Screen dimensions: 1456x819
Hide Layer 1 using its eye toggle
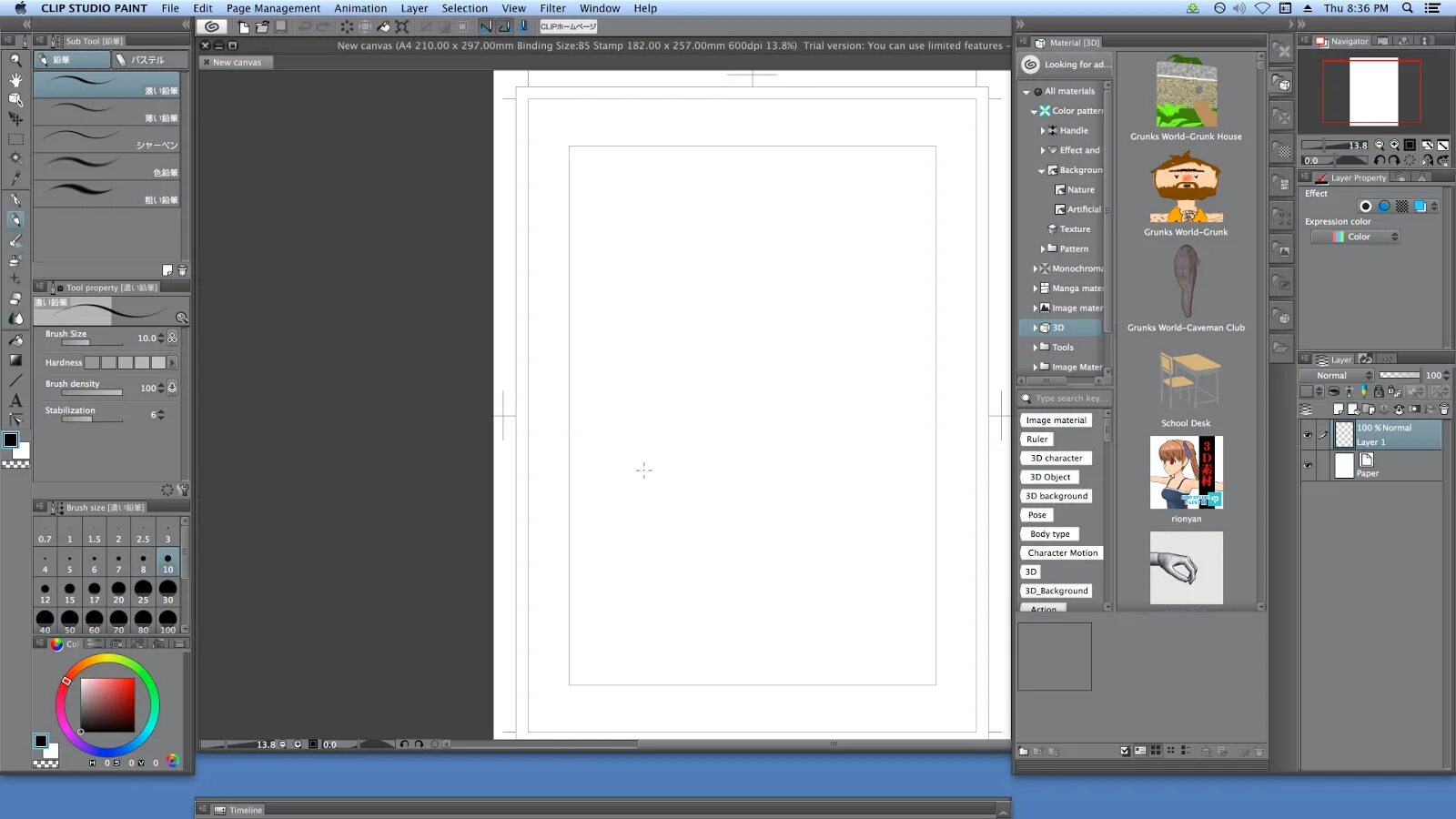point(1308,434)
